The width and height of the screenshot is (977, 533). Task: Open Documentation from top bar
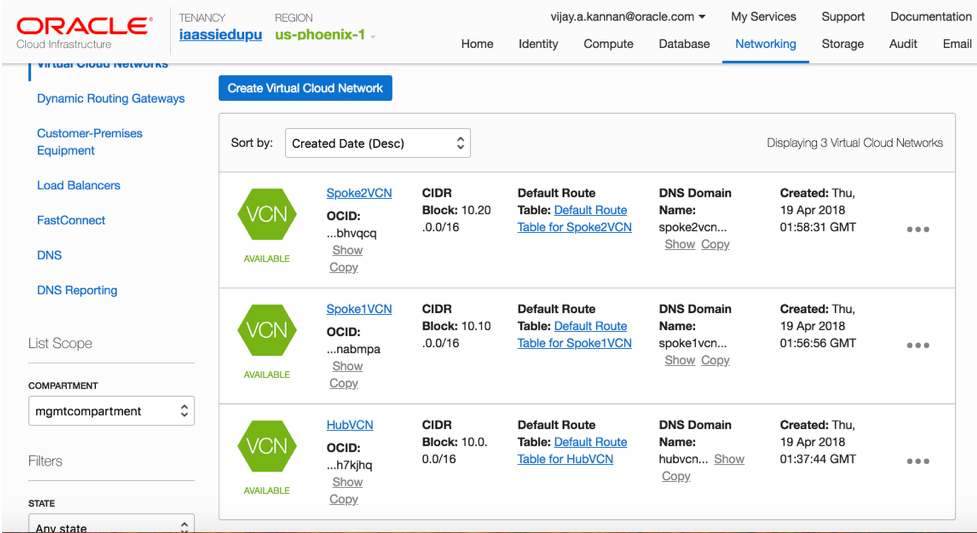tap(931, 17)
